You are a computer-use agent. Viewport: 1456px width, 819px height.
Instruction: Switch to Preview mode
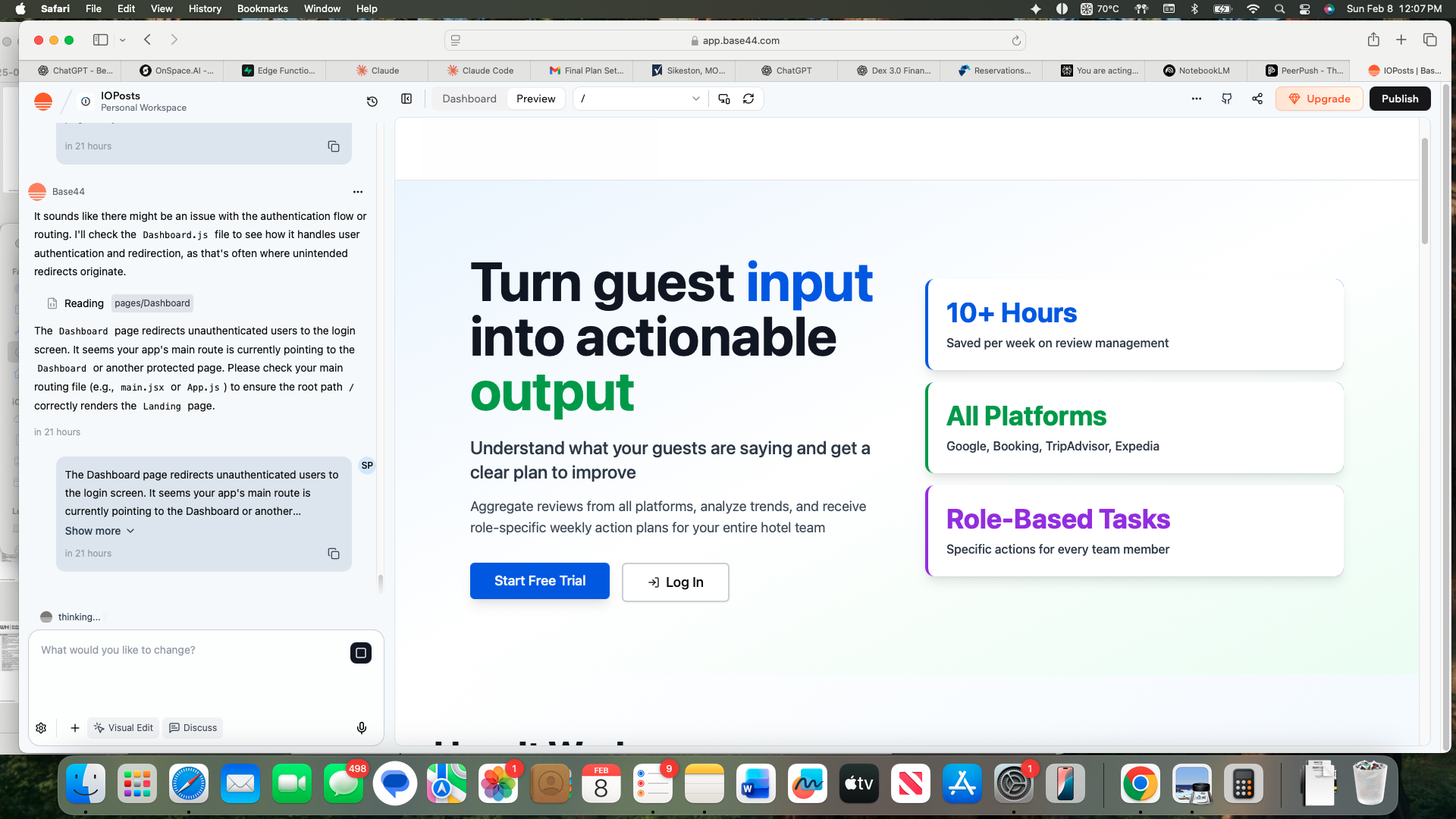(x=535, y=99)
